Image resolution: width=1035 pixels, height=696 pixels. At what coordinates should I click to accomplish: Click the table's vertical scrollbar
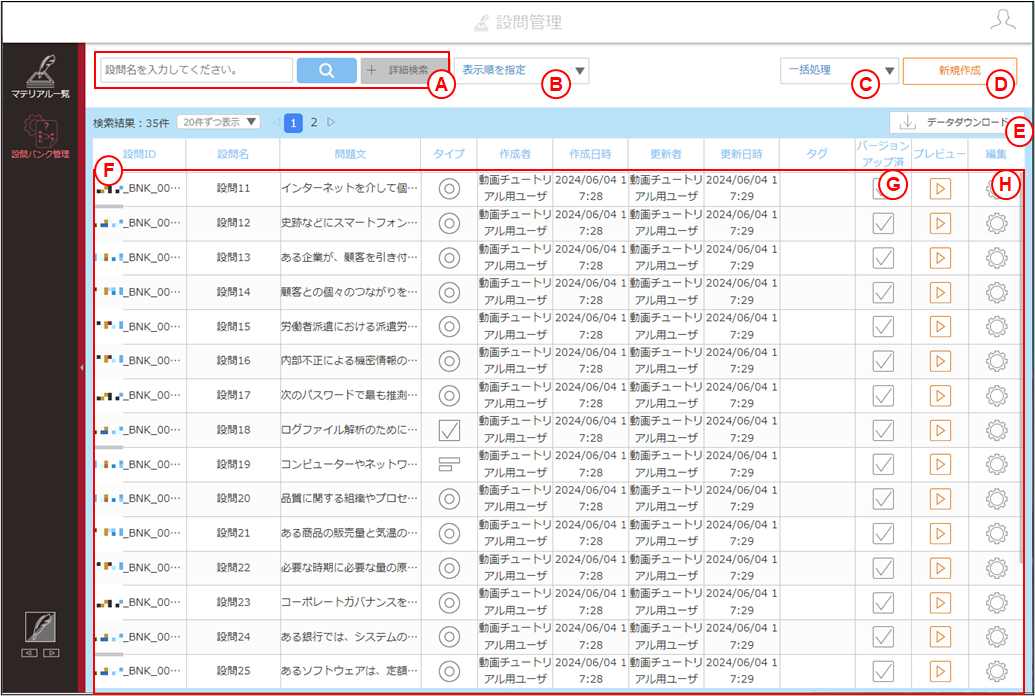coord(1024,370)
